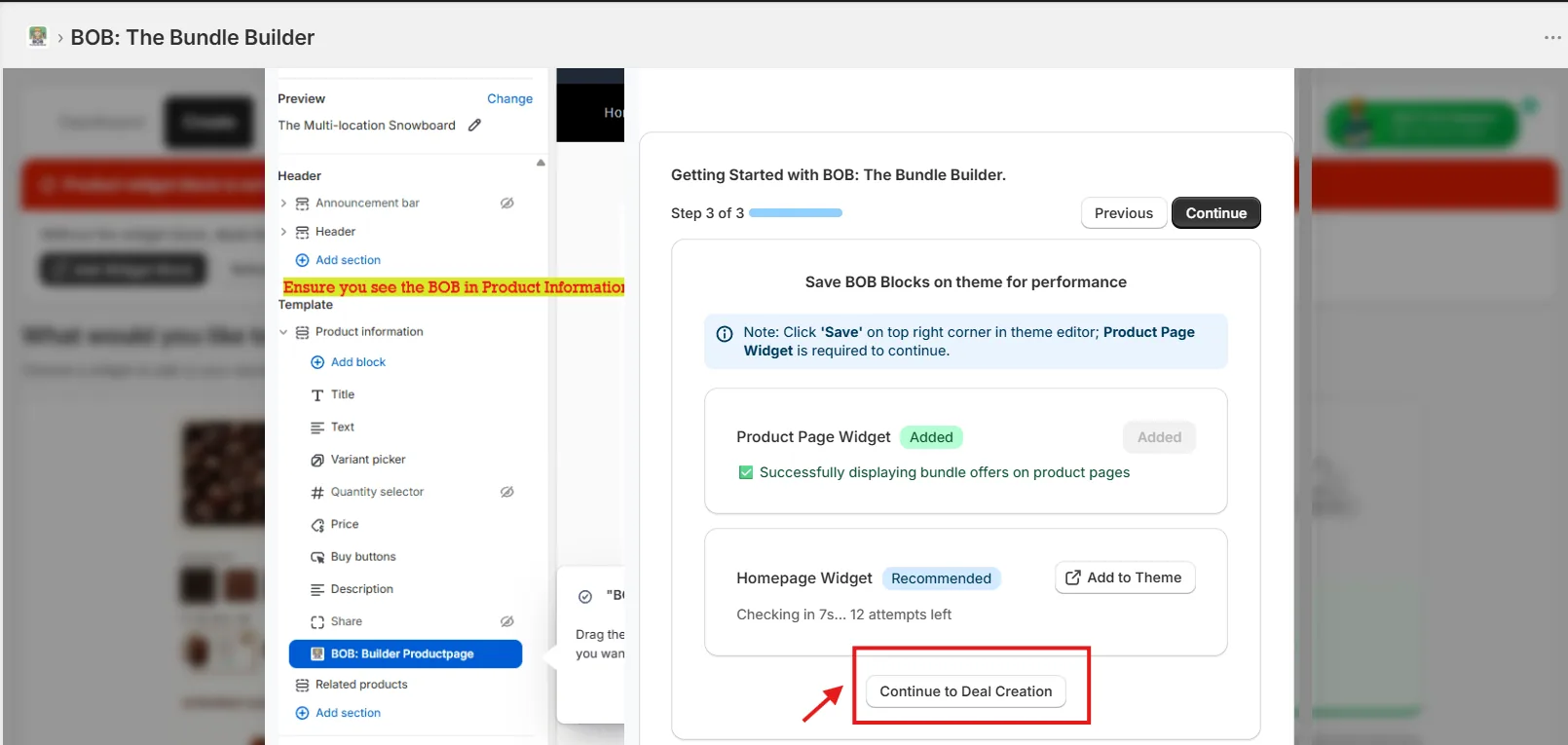Toggle visibility of the Quantity selector block
The image size is (1568, 745).
tap(507, 492)
